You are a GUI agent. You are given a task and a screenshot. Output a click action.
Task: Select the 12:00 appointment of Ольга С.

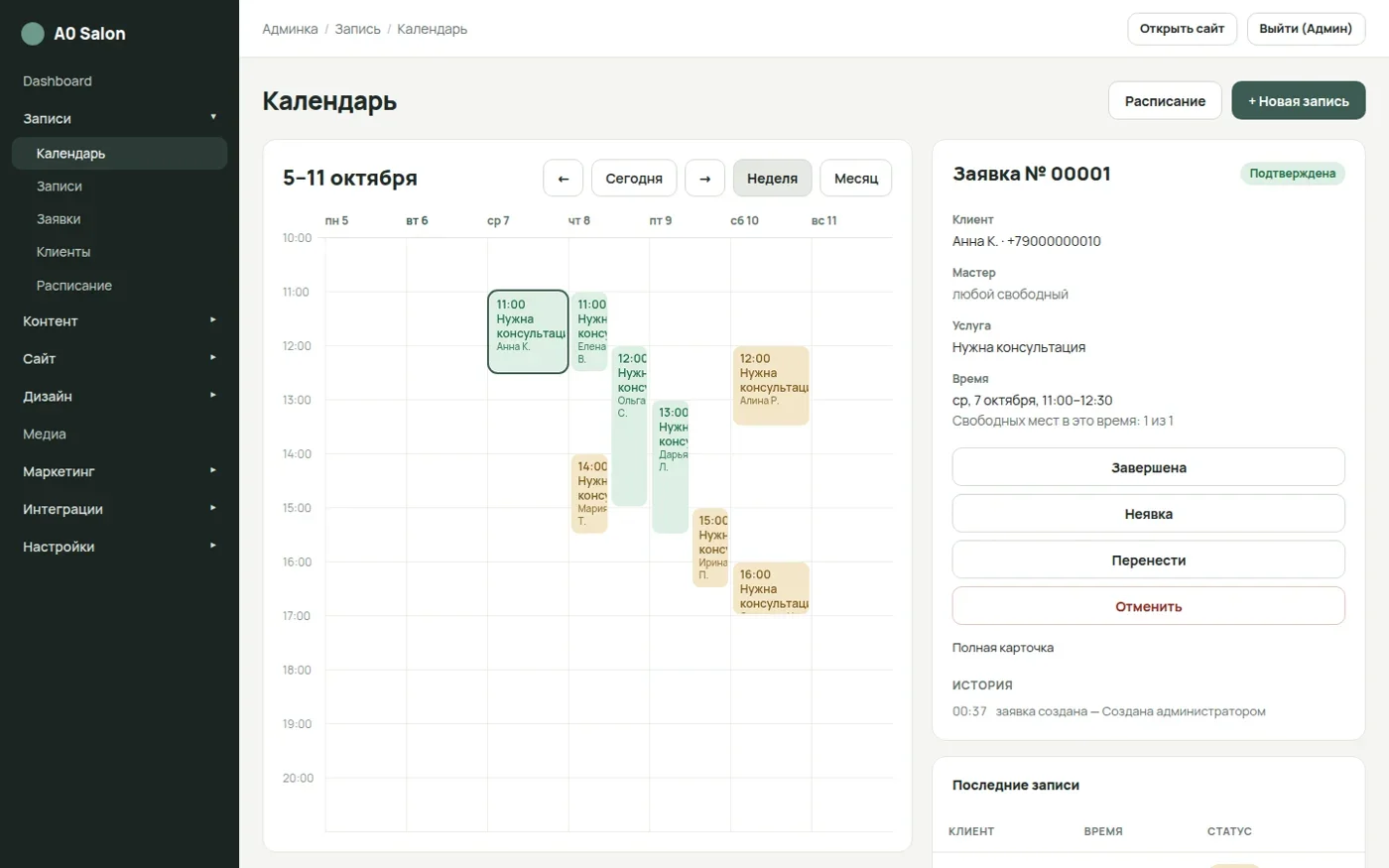click(629, 426)
